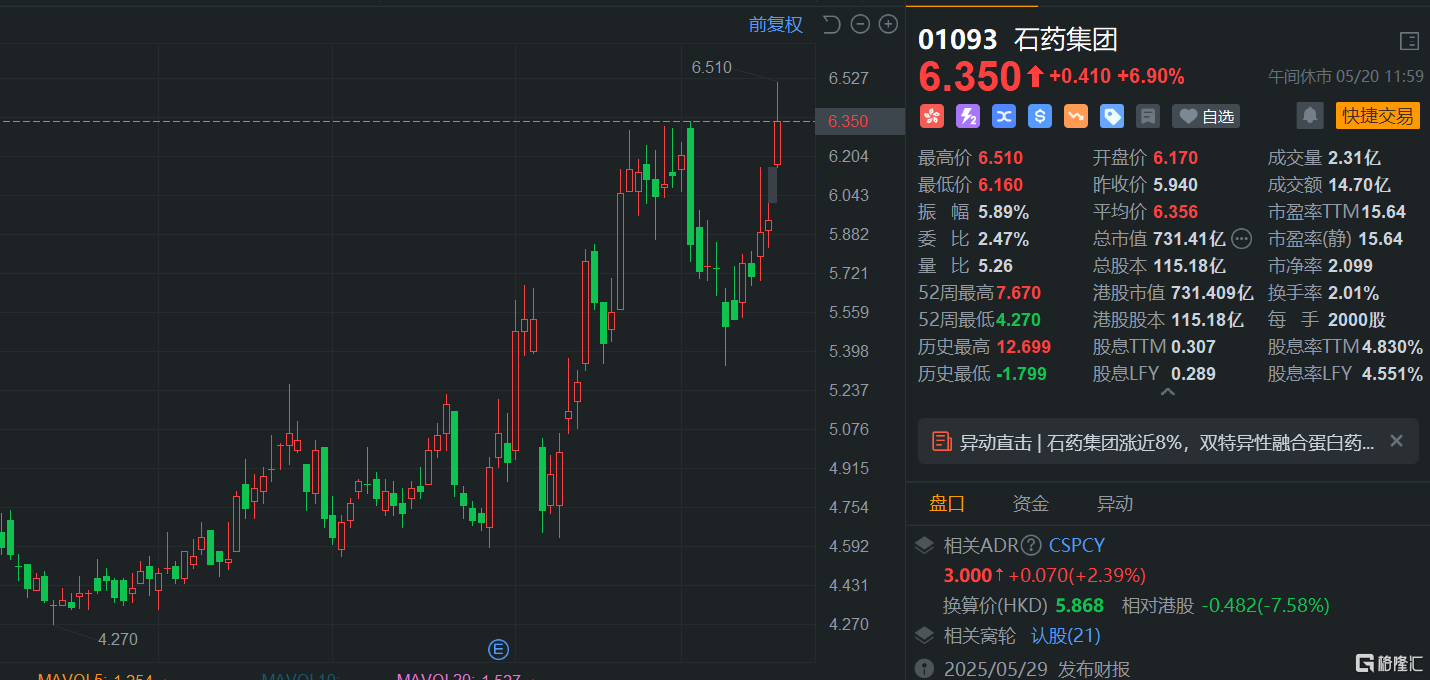
Task: Add stock to 自选 watchlist
Action: coord(1206,116)
